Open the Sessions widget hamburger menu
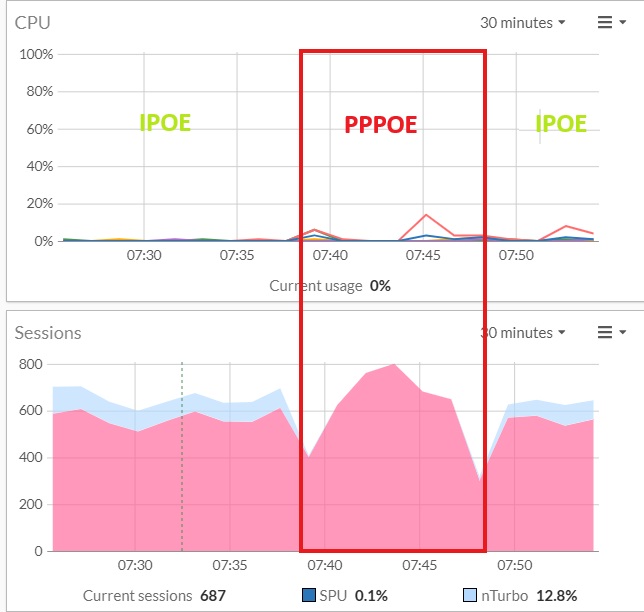Viewport: 644px width, 612px height. 611,333
